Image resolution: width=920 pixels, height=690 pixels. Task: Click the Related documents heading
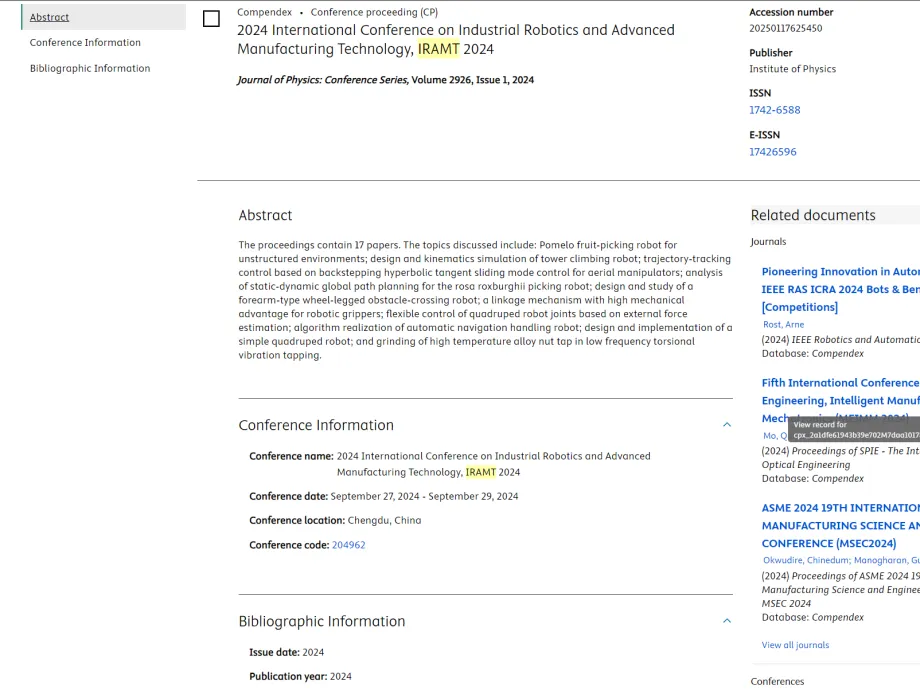pyautogui.click(x=812, y=215)
